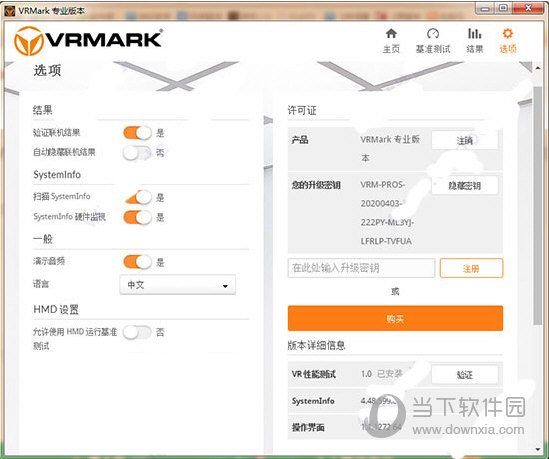Toggle 扫描 SystemInfo switch
Screen dimensions: 549x459
[x=137, y=197]
